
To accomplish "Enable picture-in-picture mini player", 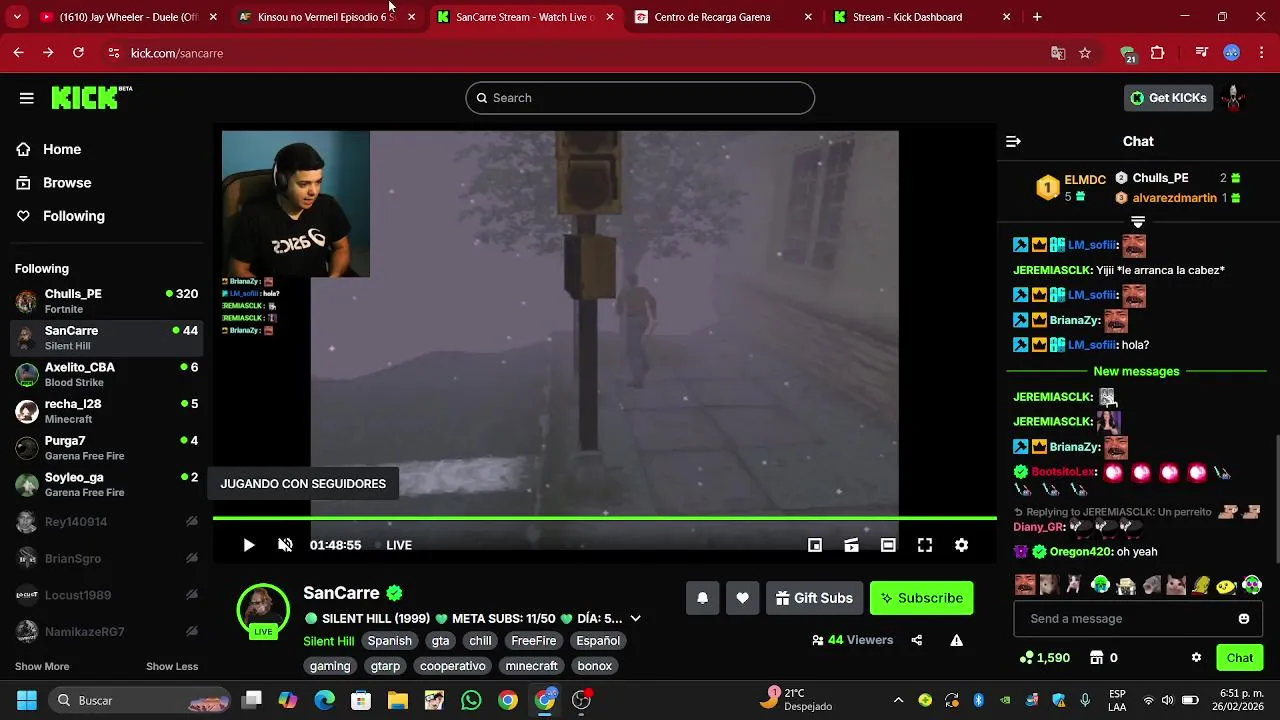I will point(815,545).
